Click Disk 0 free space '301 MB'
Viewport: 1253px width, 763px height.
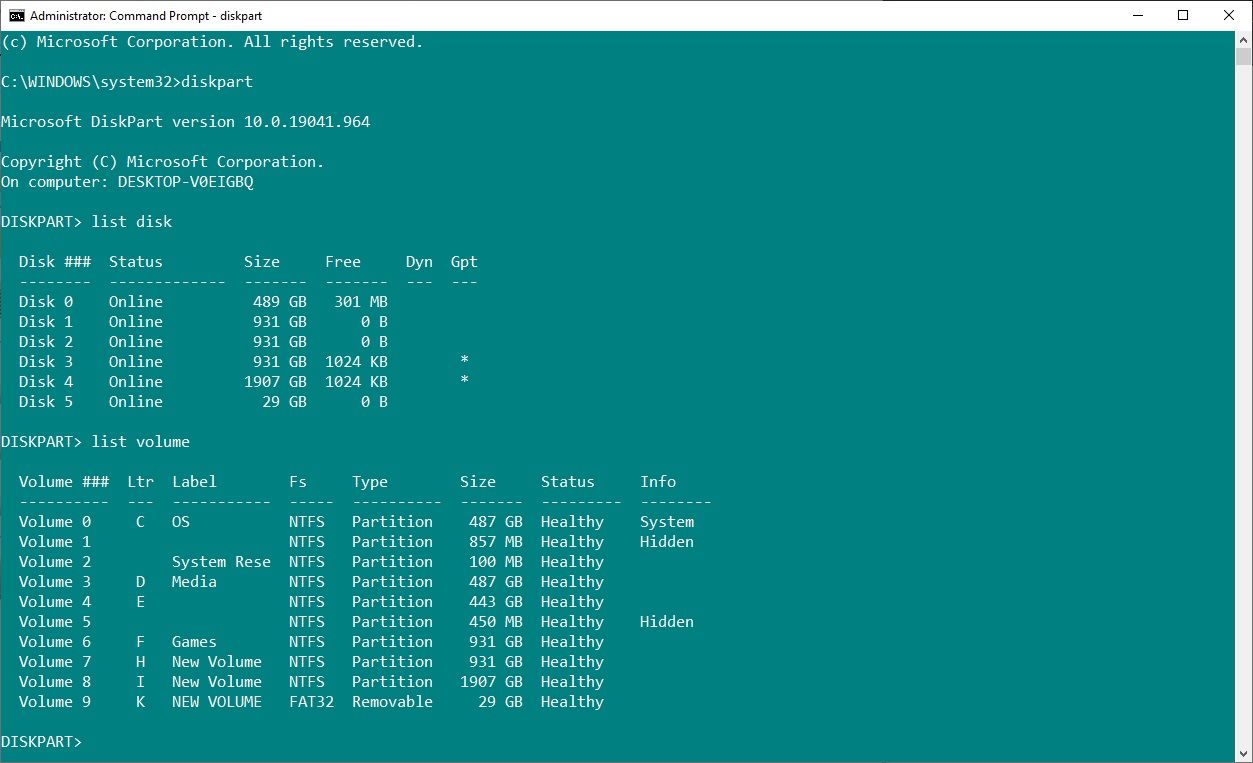361,302
